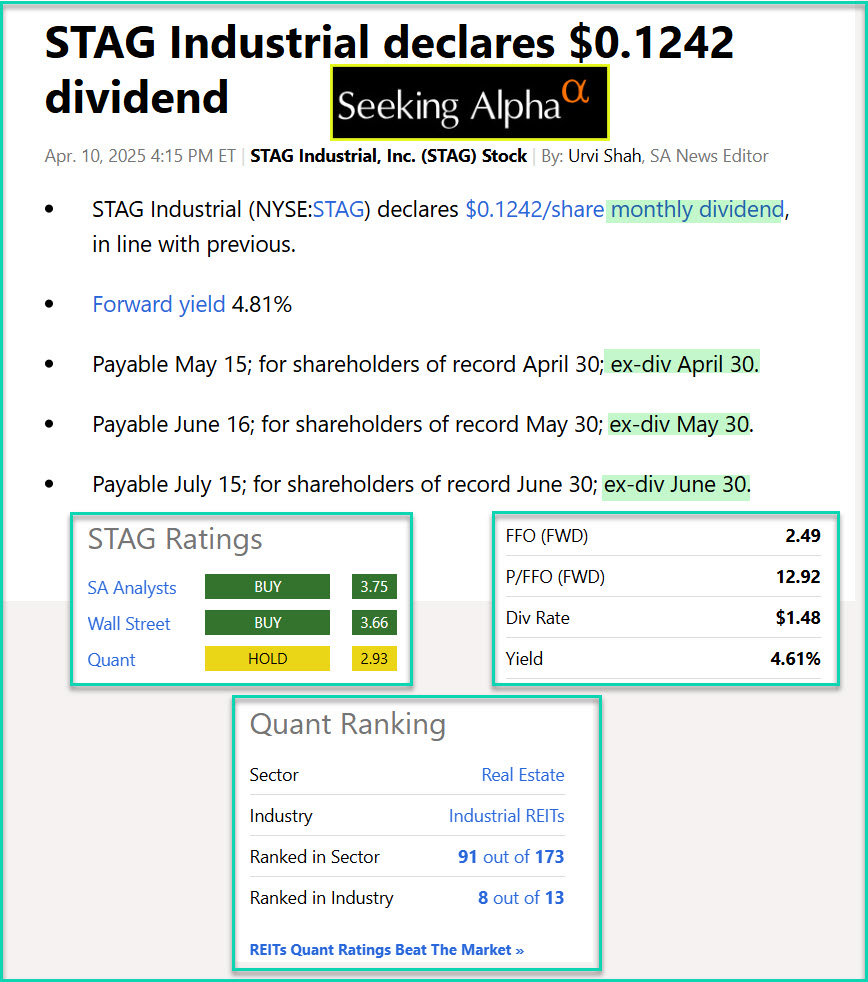Open the Real Estate sector link

[522, 775]
